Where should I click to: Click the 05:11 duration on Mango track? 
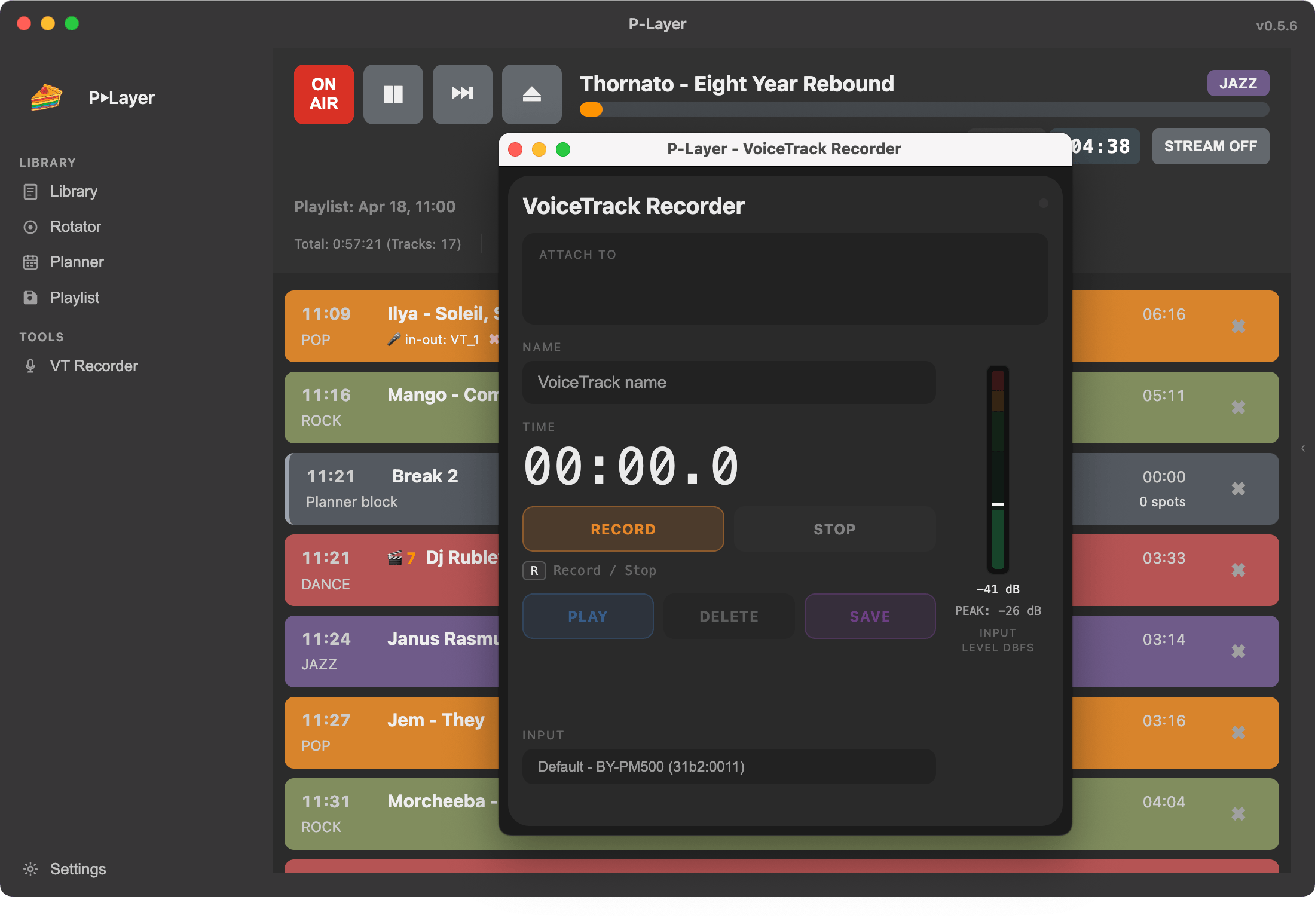1164,396
